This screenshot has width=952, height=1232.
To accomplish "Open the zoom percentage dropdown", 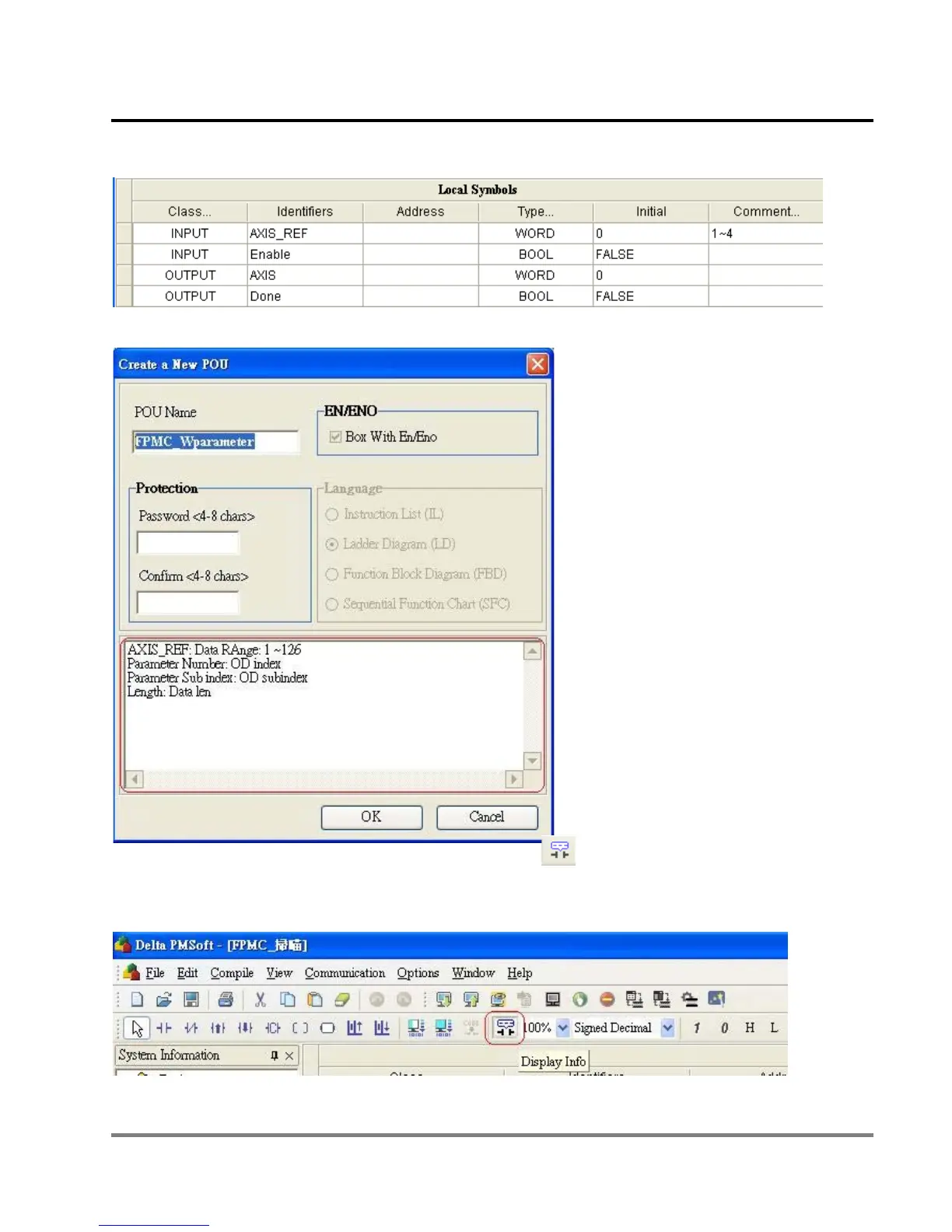I will pyautogui.click(x=563, y=1028).
